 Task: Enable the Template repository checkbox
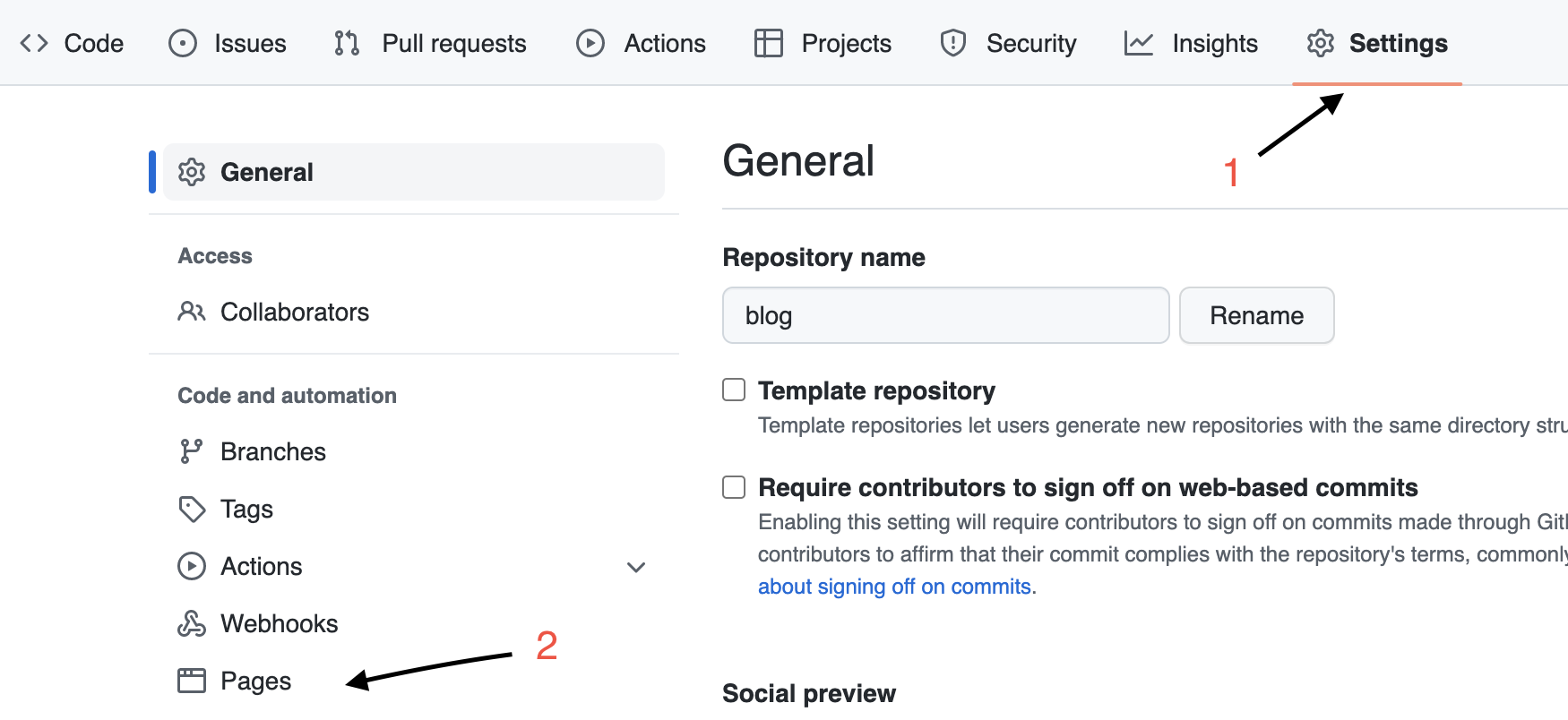click(734, 390)
